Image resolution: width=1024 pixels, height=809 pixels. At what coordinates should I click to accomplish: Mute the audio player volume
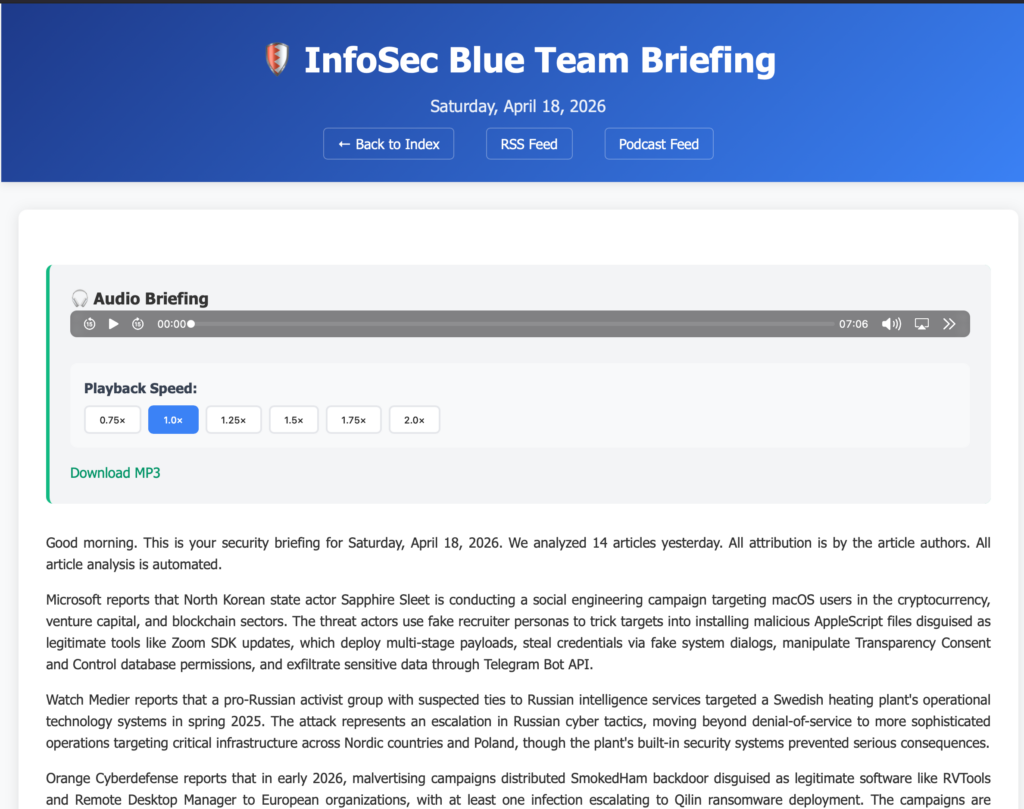(890, 324)
